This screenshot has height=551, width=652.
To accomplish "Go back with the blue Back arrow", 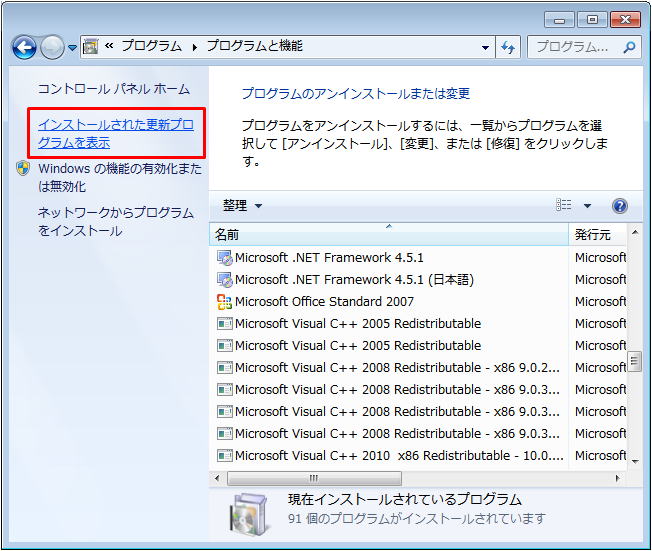I will point(24,47).
